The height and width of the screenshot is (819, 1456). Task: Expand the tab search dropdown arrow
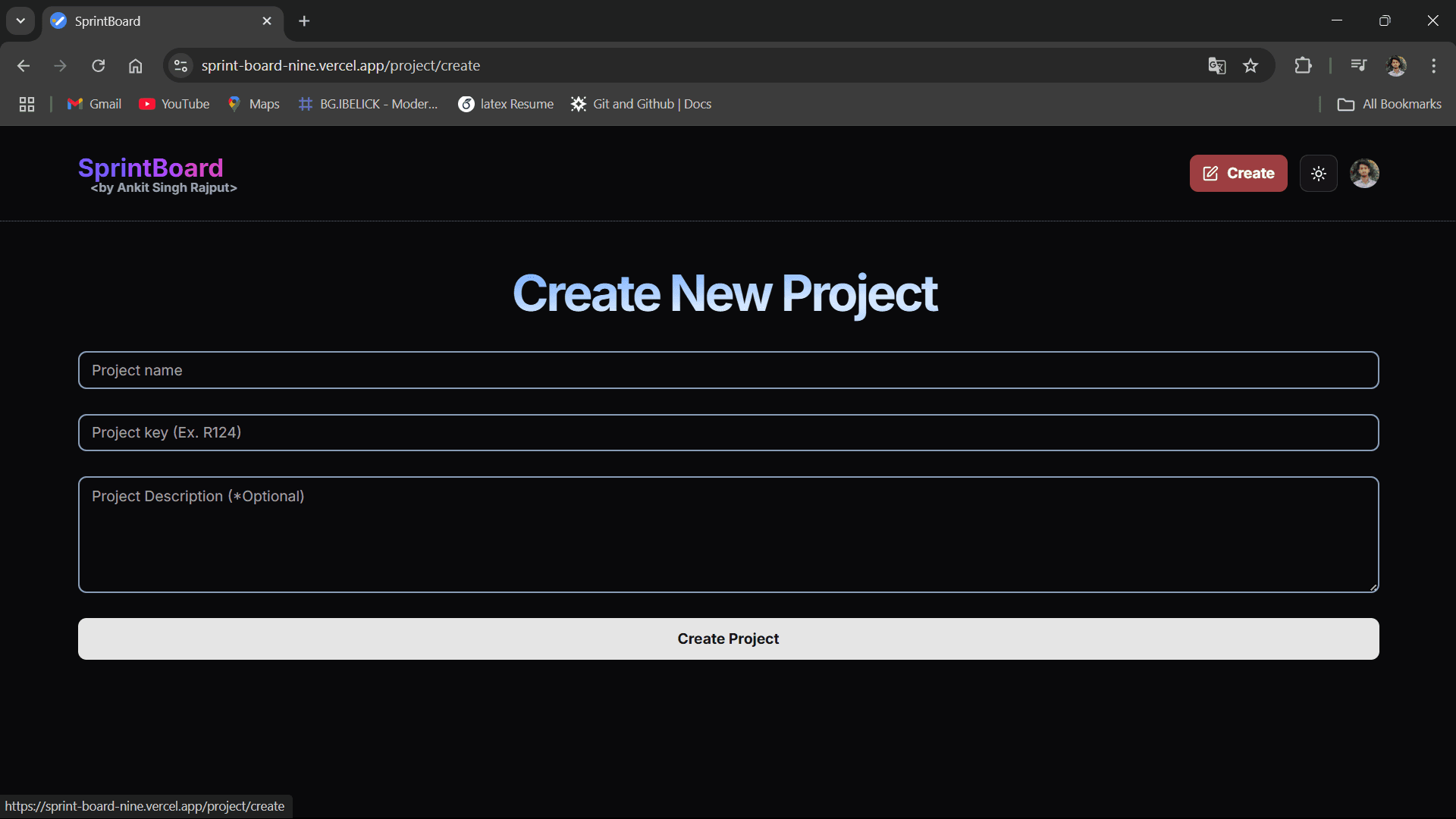(x=20, y=21)
